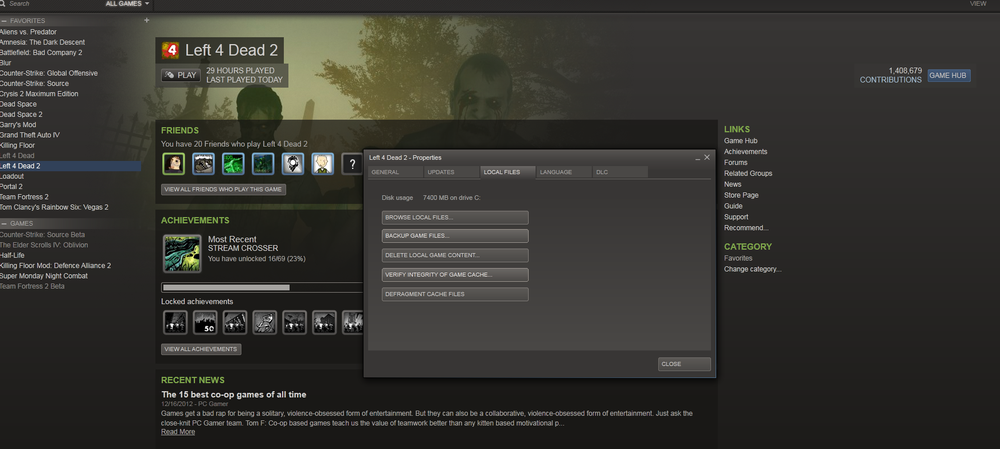1000x449 pixels.
Task: Open the Stream Crosser achievement image
Action: [x=182, y=253]
